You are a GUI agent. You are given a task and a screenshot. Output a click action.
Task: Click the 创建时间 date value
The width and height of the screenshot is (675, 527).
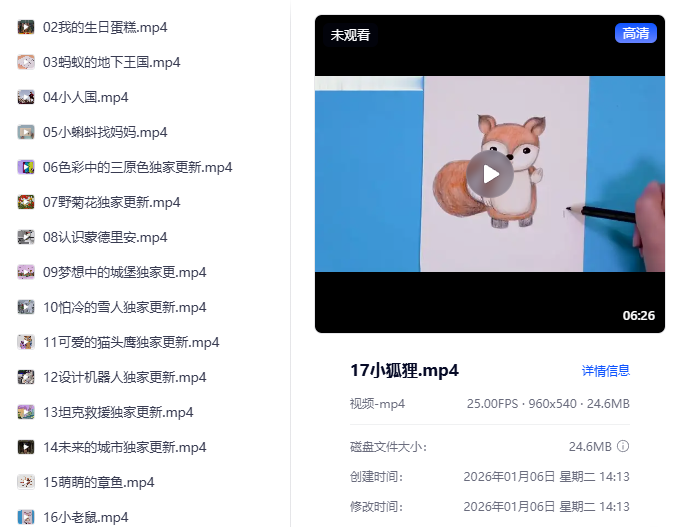point(546,477)
